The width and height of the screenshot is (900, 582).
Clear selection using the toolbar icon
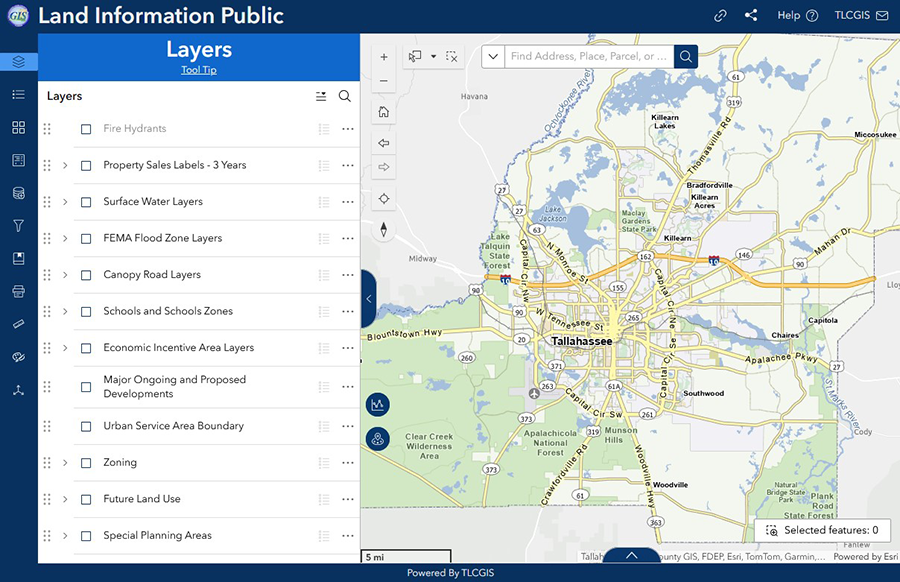coord(452,57)
